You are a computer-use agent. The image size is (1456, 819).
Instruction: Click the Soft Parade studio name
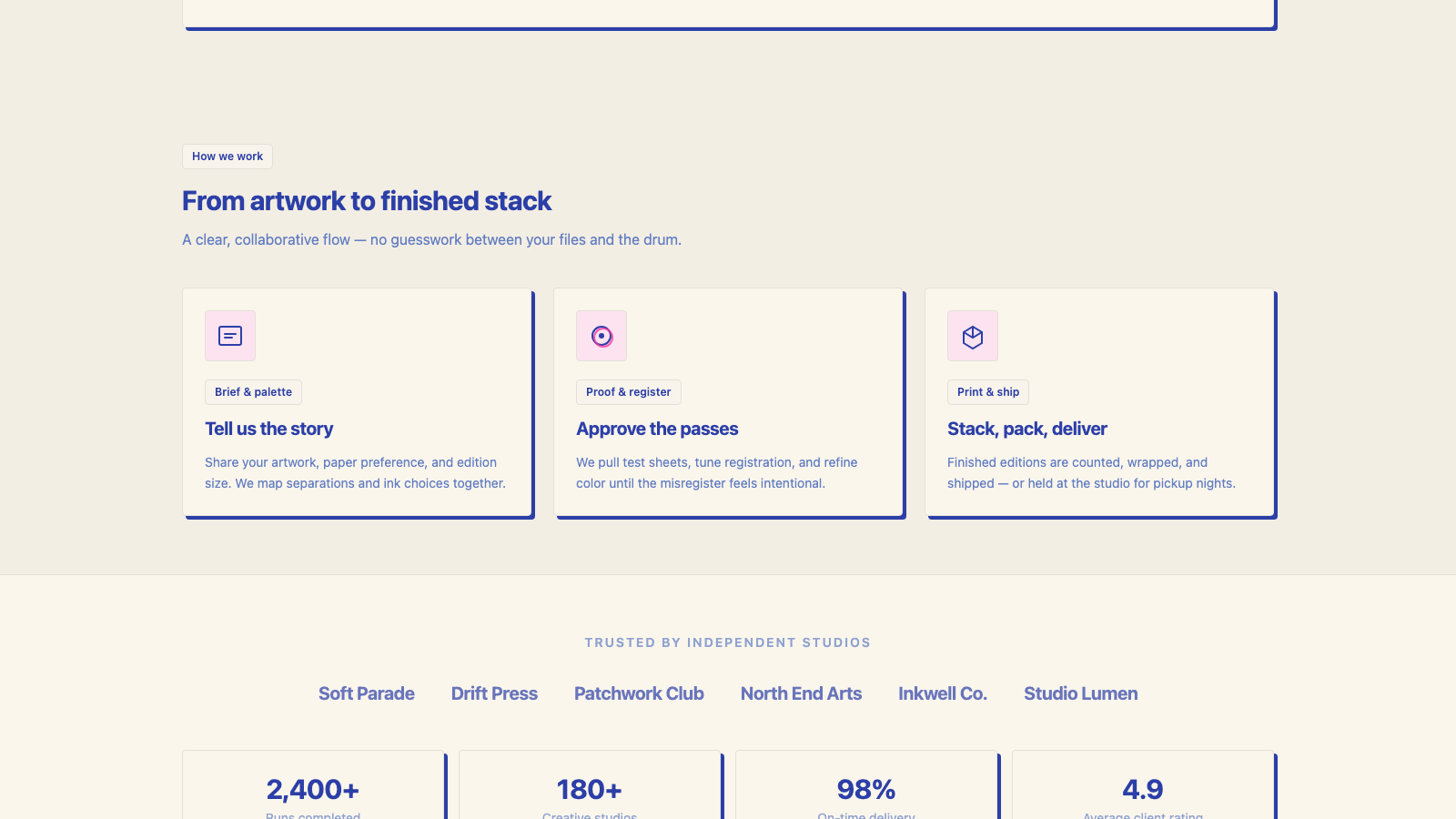point(367,693)
